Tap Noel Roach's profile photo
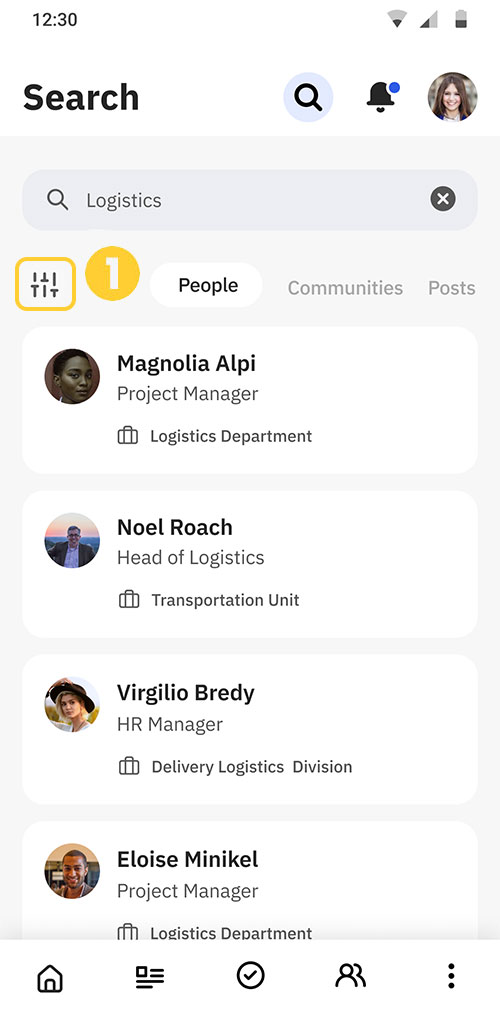This screenshot has height=1017, width=500. (72, 541)
